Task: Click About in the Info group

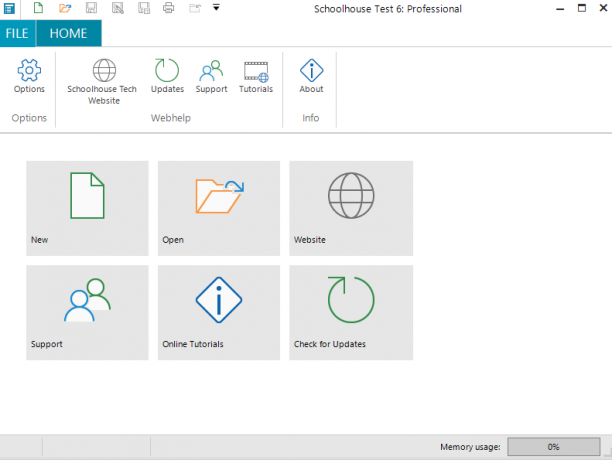Action: (311, 76)
